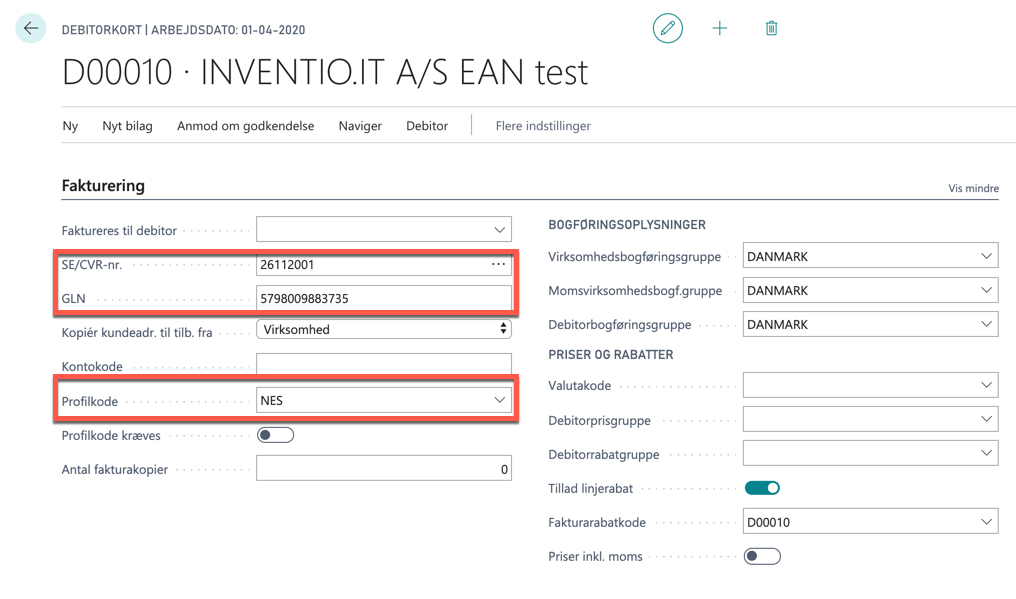The width and height of the screenshot is (1016, 599).
Task: Expand the Faktureres til debitor dropdown
Action: 500,230
